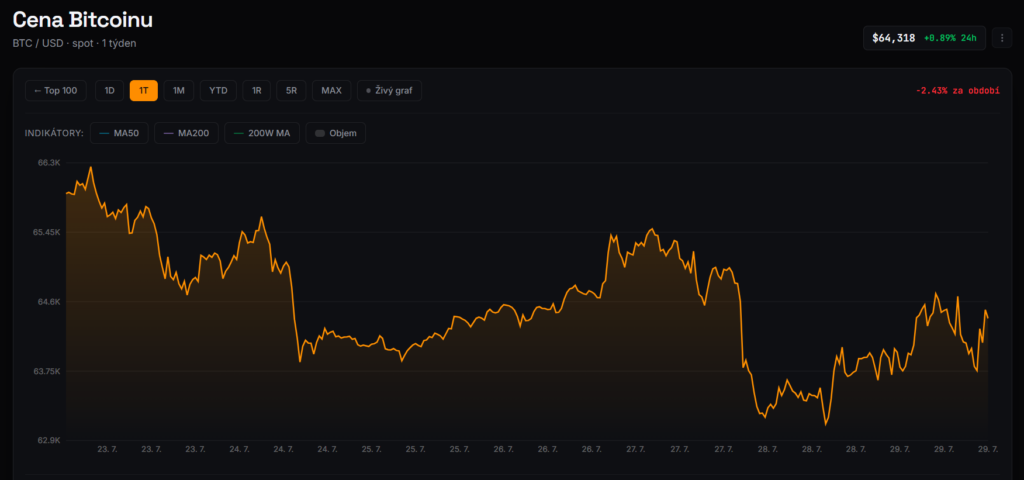
Task: Click the -2.43% za období text
Action: click(x=957, y=91)
